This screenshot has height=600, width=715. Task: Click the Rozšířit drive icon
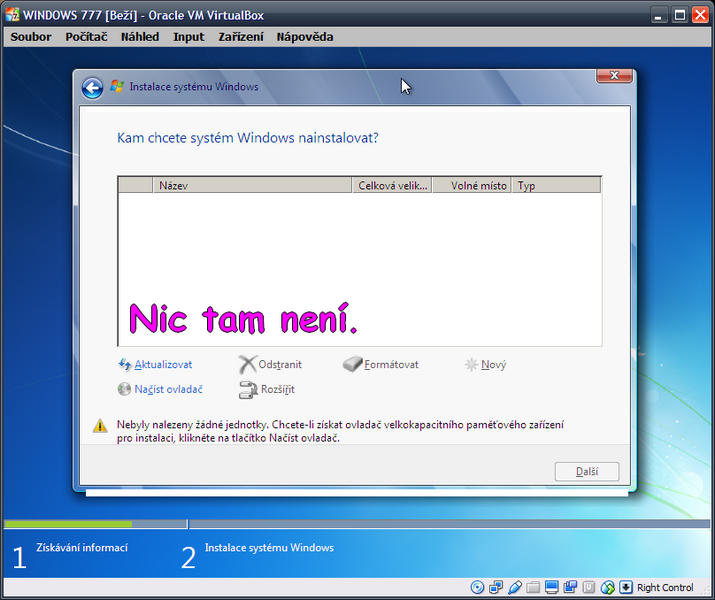coord(248,390)
